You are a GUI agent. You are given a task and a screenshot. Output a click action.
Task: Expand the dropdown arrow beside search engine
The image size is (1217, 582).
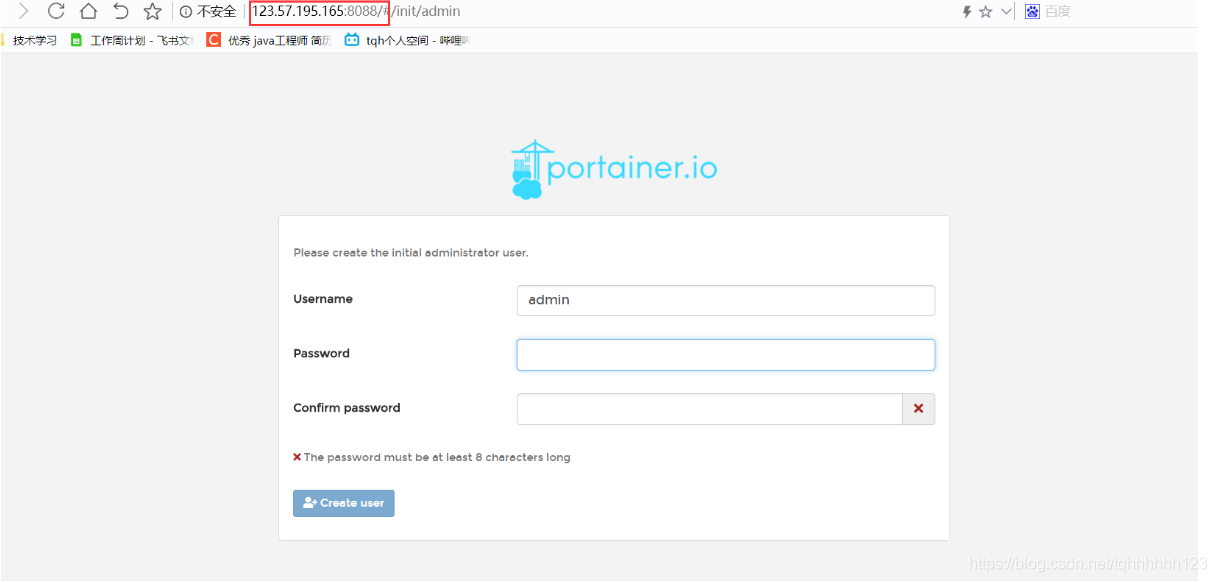point(1006,12)
